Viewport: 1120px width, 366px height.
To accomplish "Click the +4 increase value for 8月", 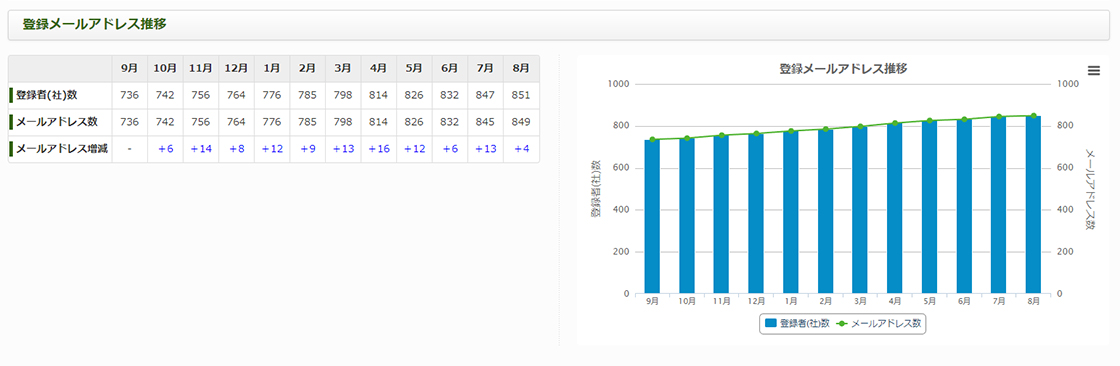I will [521, 149].
